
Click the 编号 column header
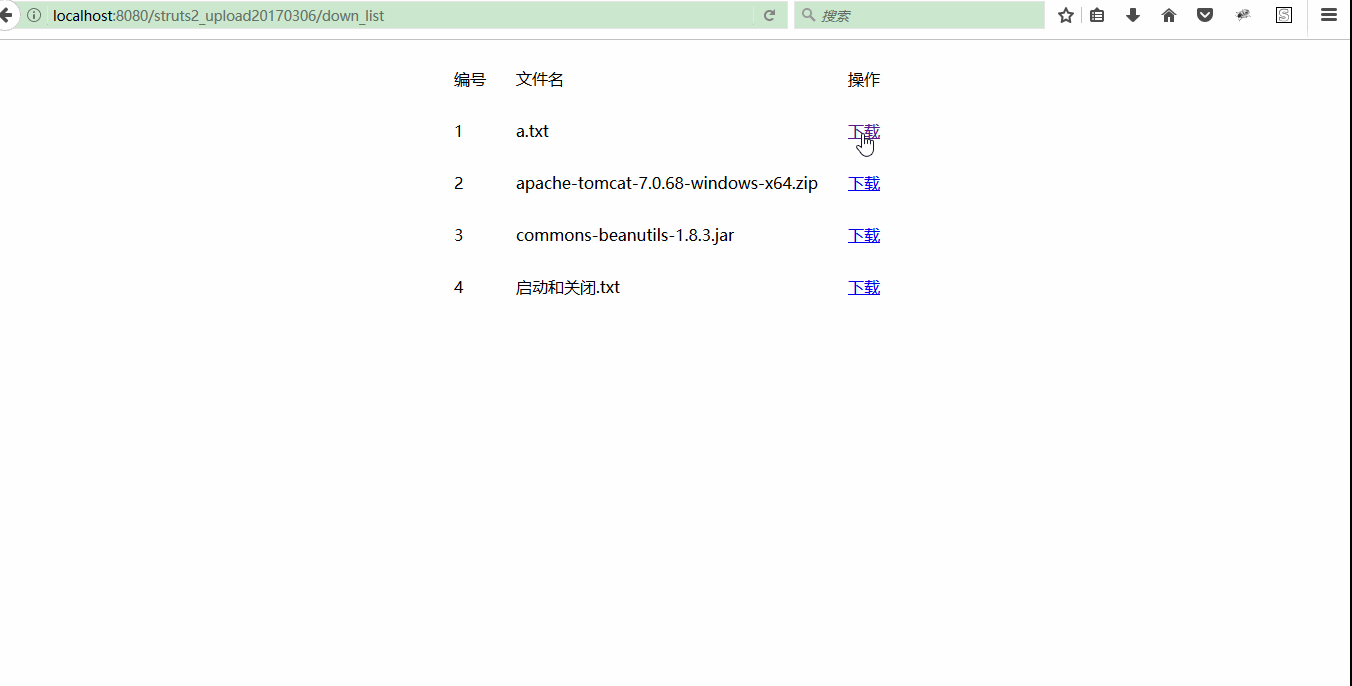click(470, 79)
